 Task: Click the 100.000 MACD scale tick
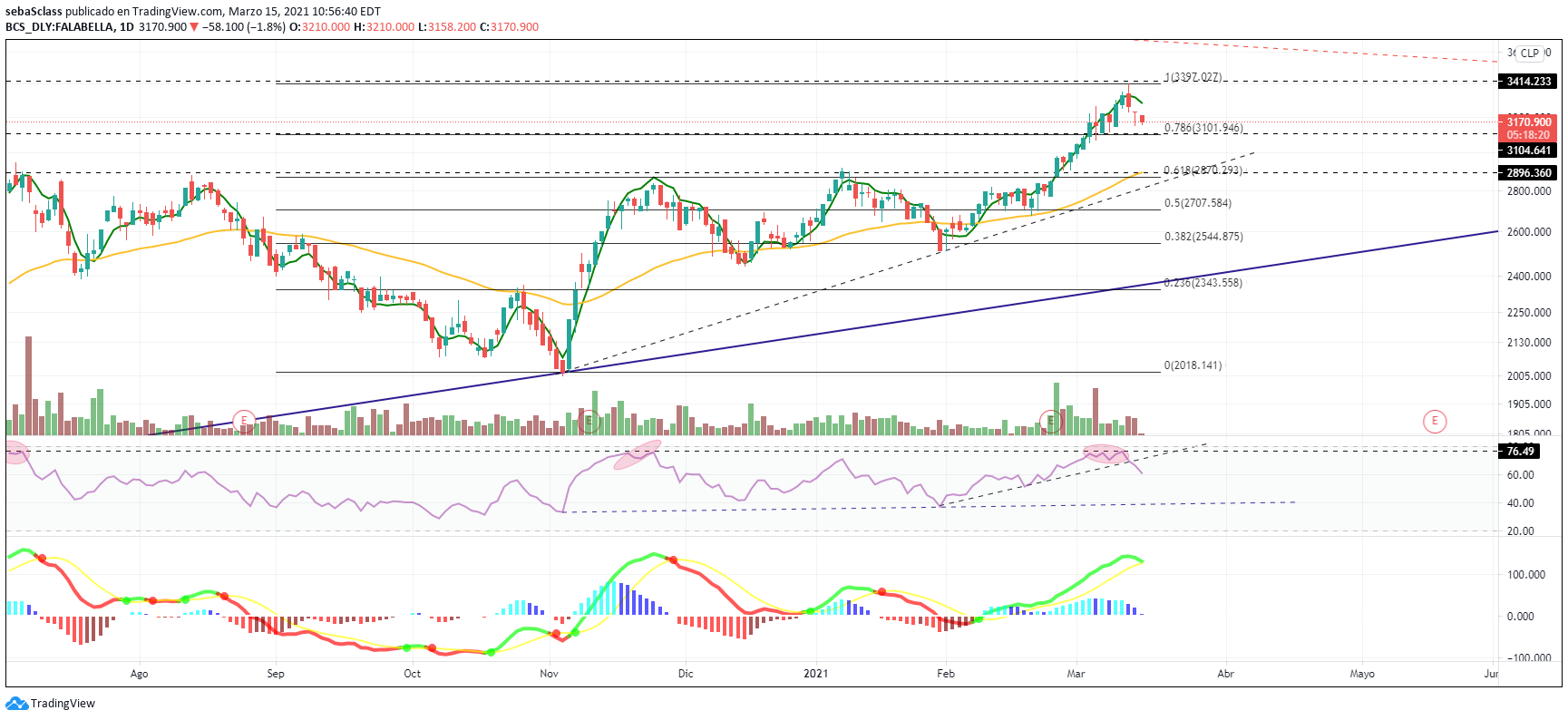click(x=1526, y=575)
